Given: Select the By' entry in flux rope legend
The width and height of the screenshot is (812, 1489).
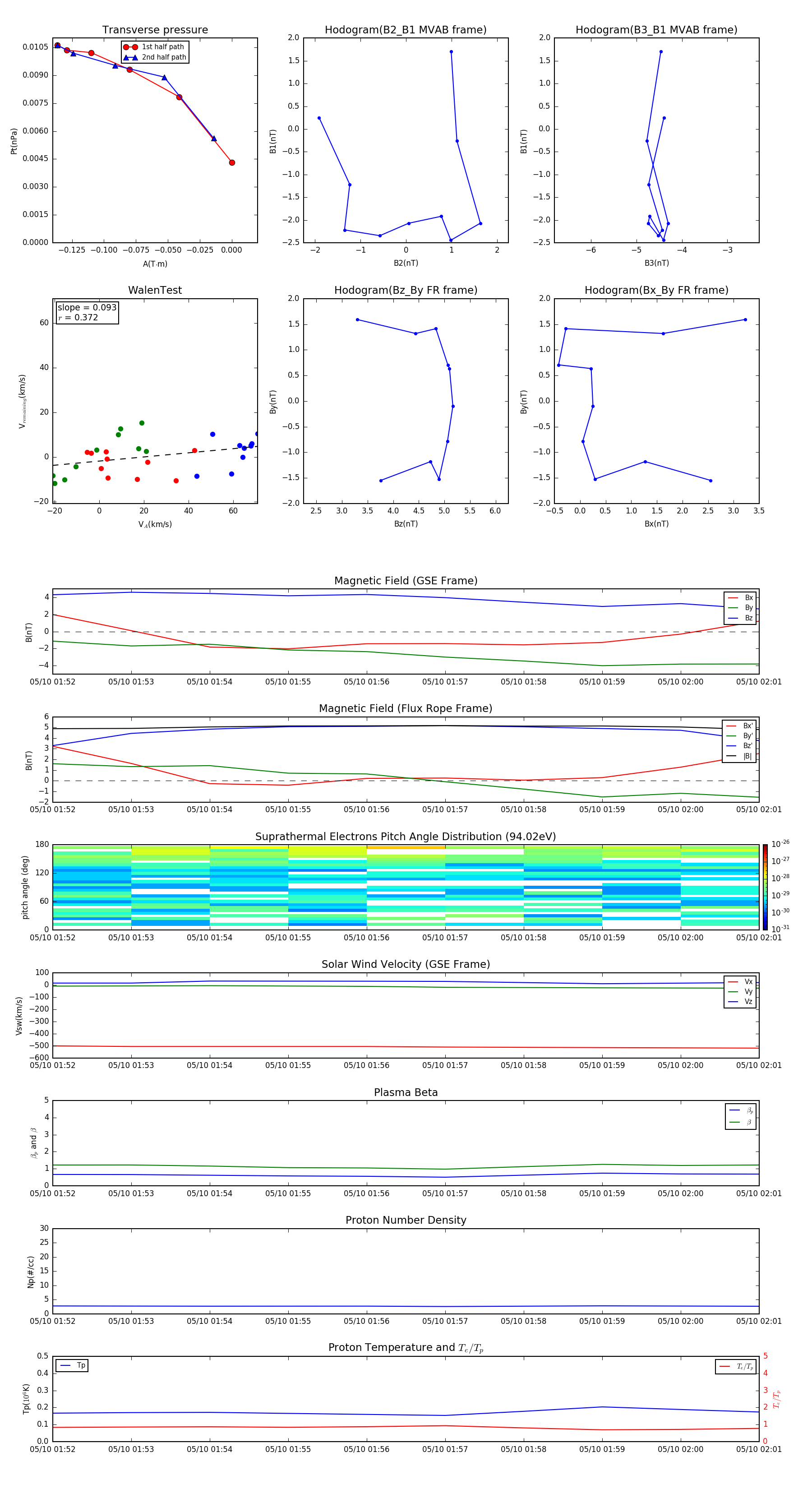Looking at the screenshot, I should tap(739, 736).
